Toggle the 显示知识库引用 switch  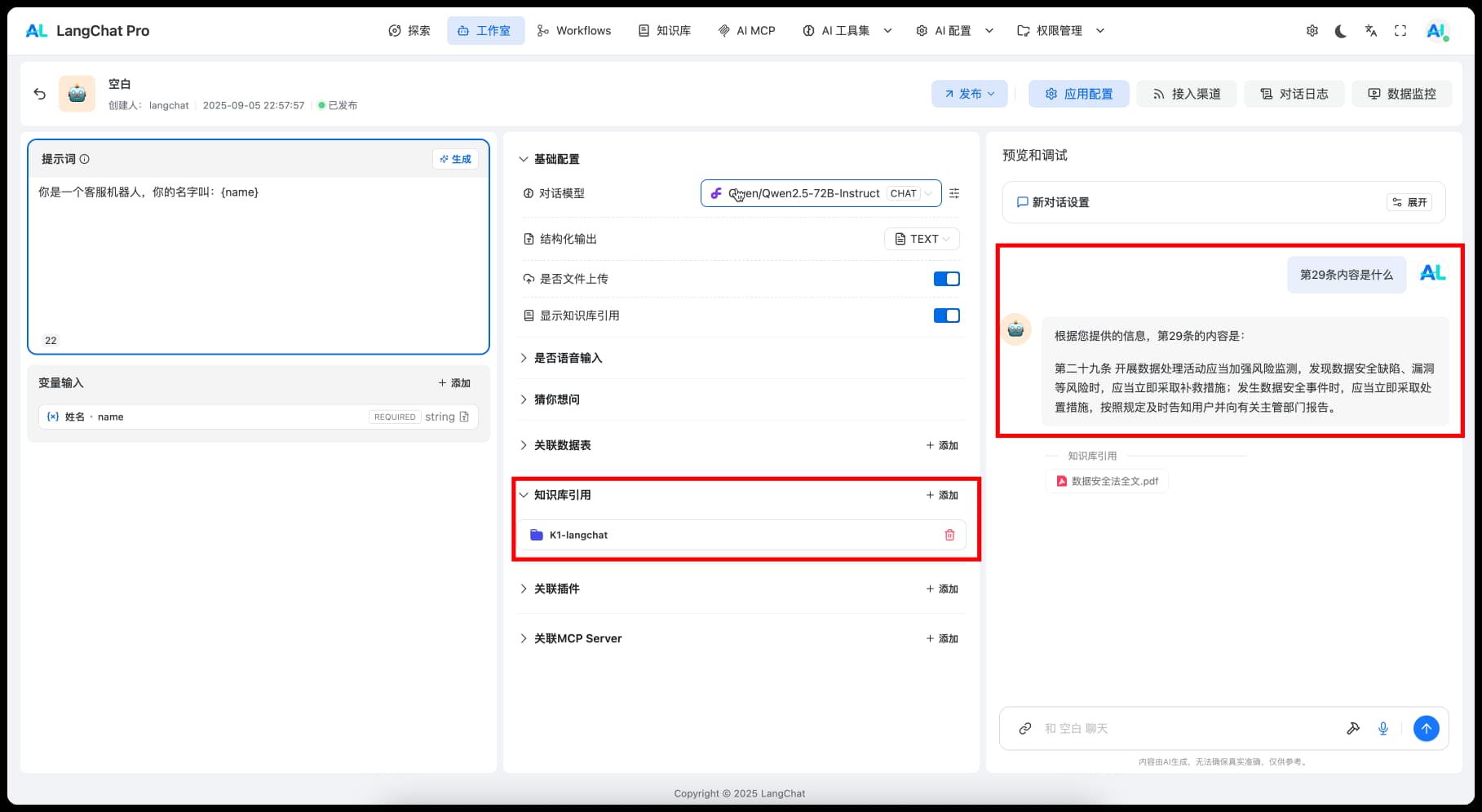click(x=946, y=316)
